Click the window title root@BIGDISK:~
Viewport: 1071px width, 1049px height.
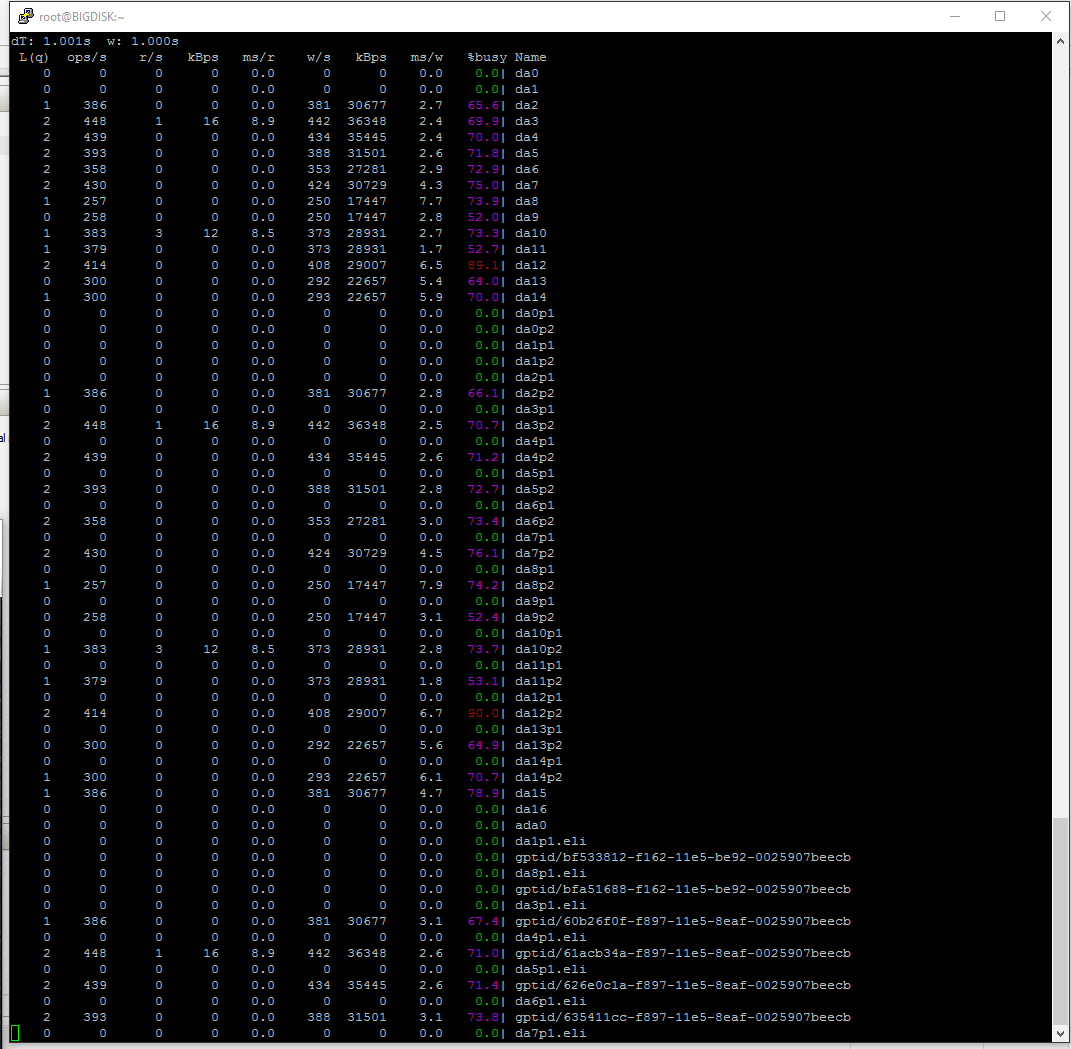coord(81,17)
